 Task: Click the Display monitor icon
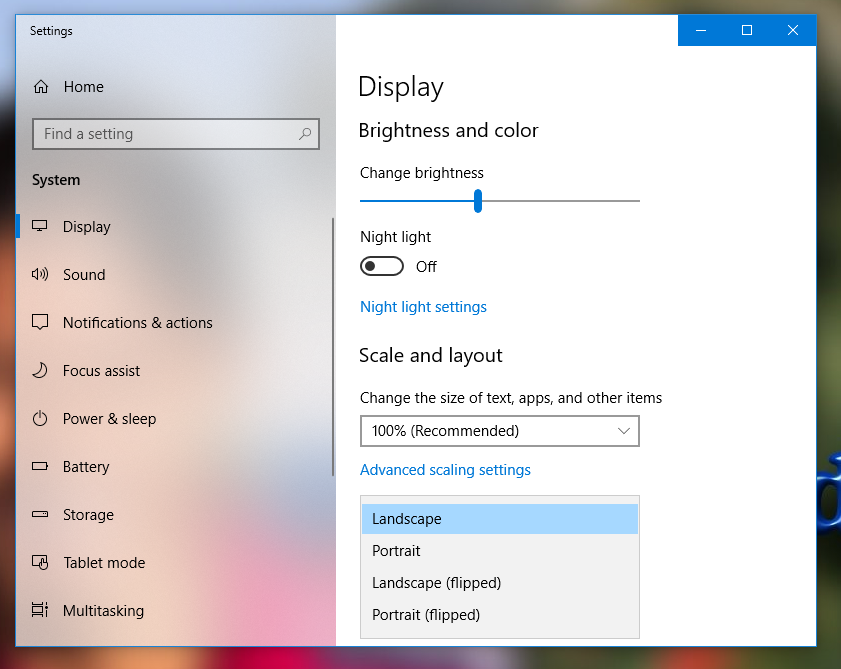(x=40, y=226)
